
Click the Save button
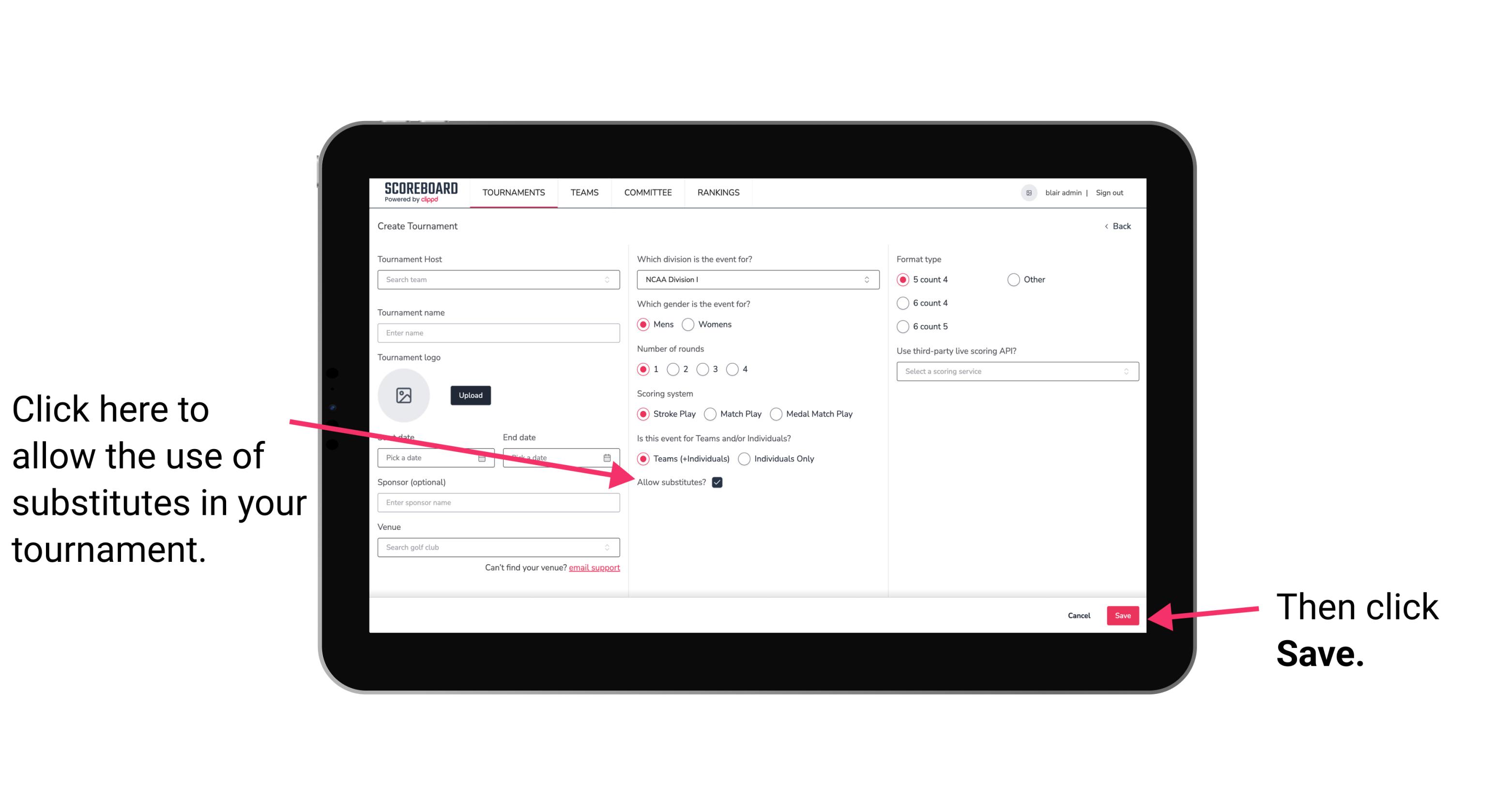pyautogui.click(x=1123, y=614)
